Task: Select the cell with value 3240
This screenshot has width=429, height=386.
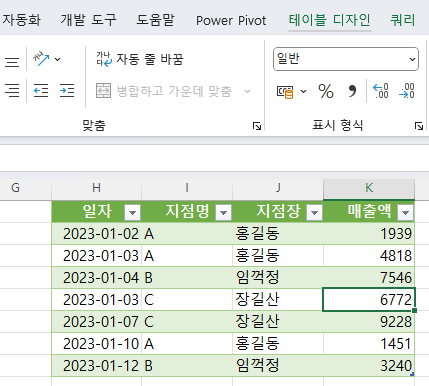Action: [x=369, y=366]
